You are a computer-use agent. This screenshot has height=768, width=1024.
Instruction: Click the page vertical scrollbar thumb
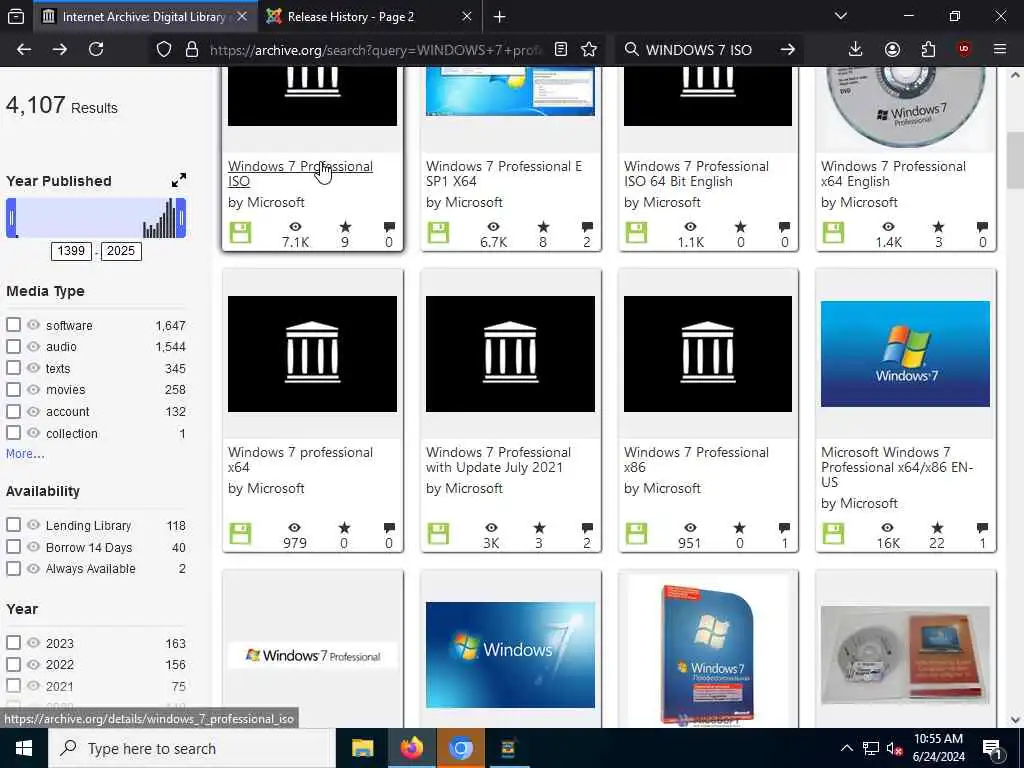point(1015,159)
